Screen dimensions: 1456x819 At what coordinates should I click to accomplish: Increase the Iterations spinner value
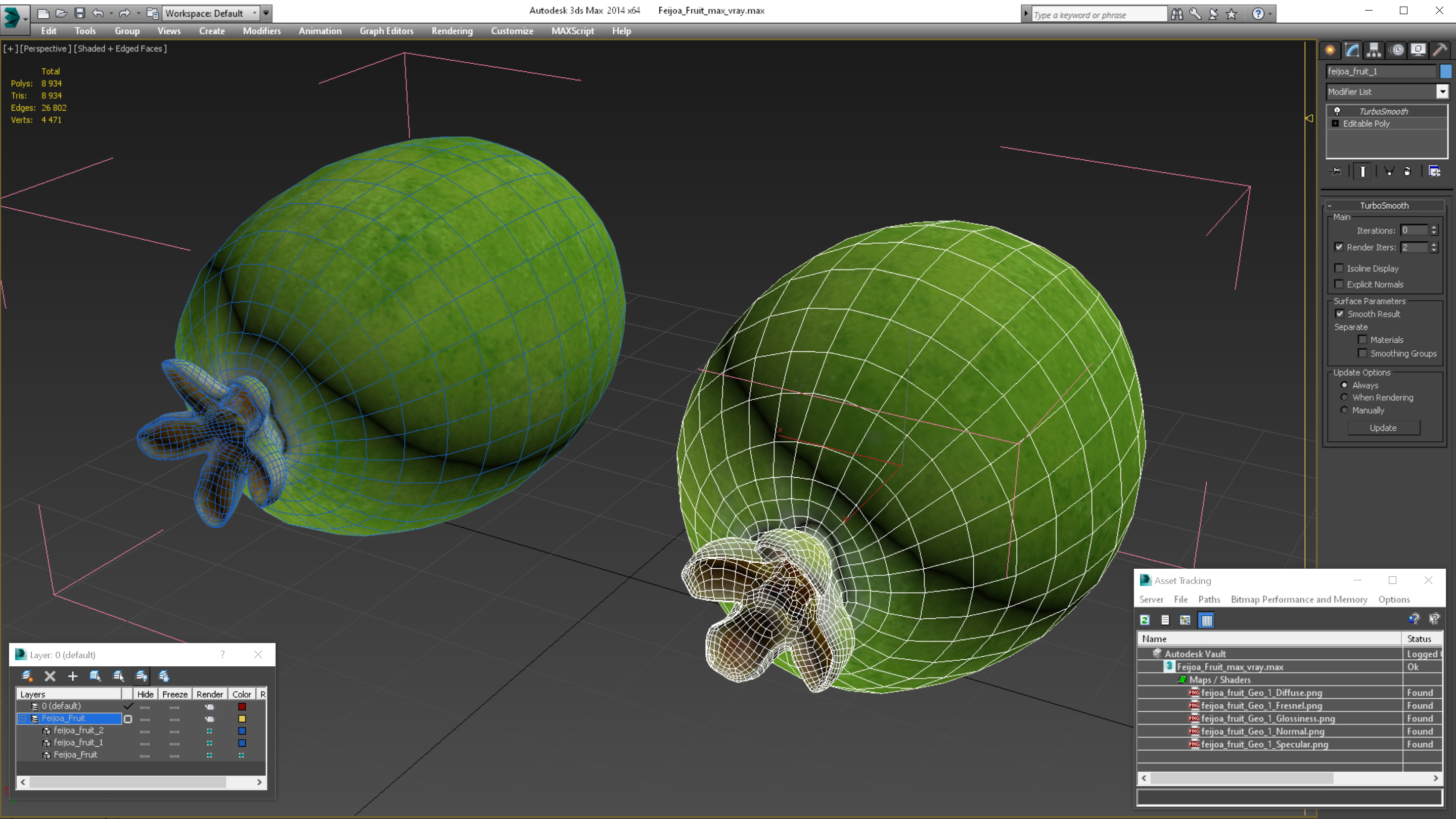pos(1433,228)
